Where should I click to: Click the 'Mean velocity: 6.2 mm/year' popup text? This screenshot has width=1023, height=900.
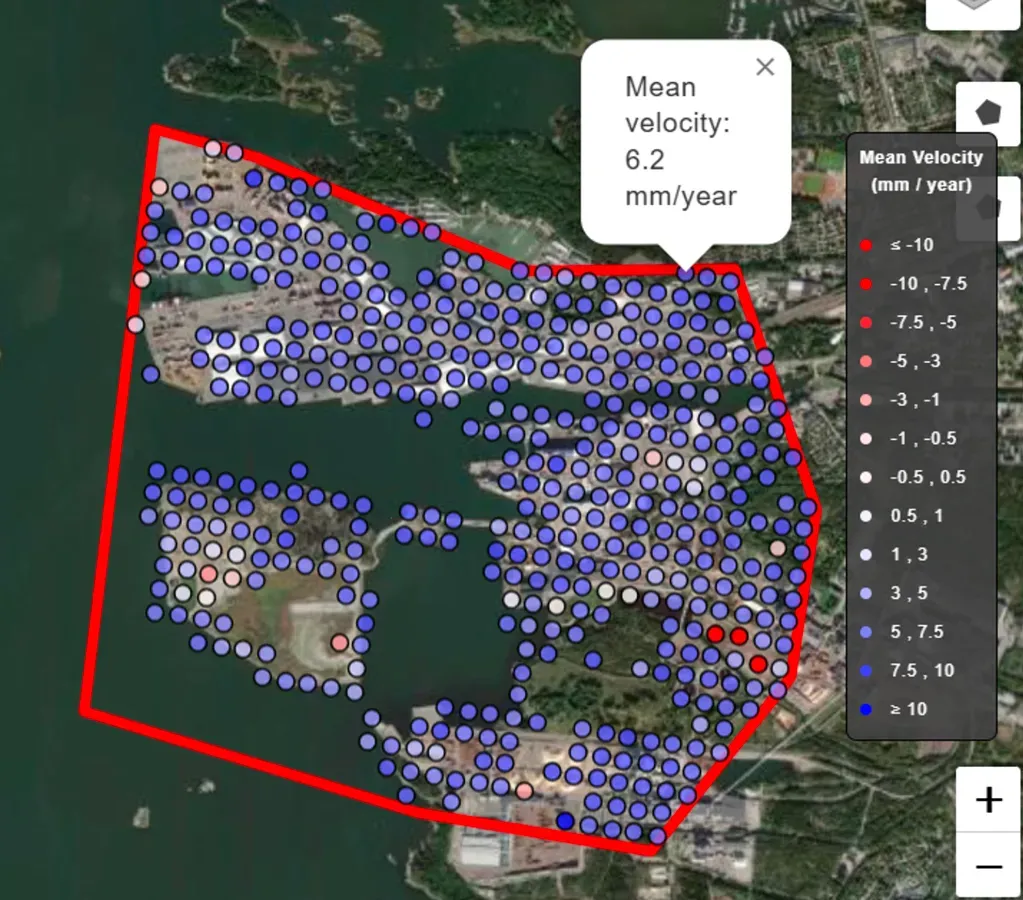pos(680,141)
